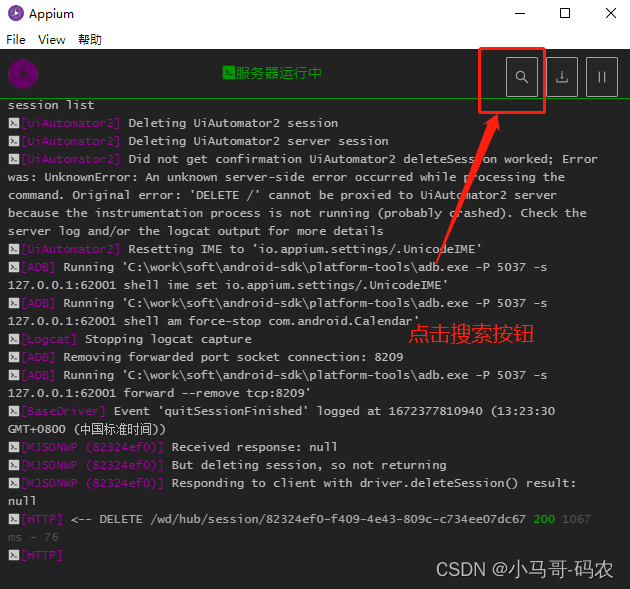This screenshot has height=589, width=630.
Task: Close the Appium window
Action: click(611, 13)
